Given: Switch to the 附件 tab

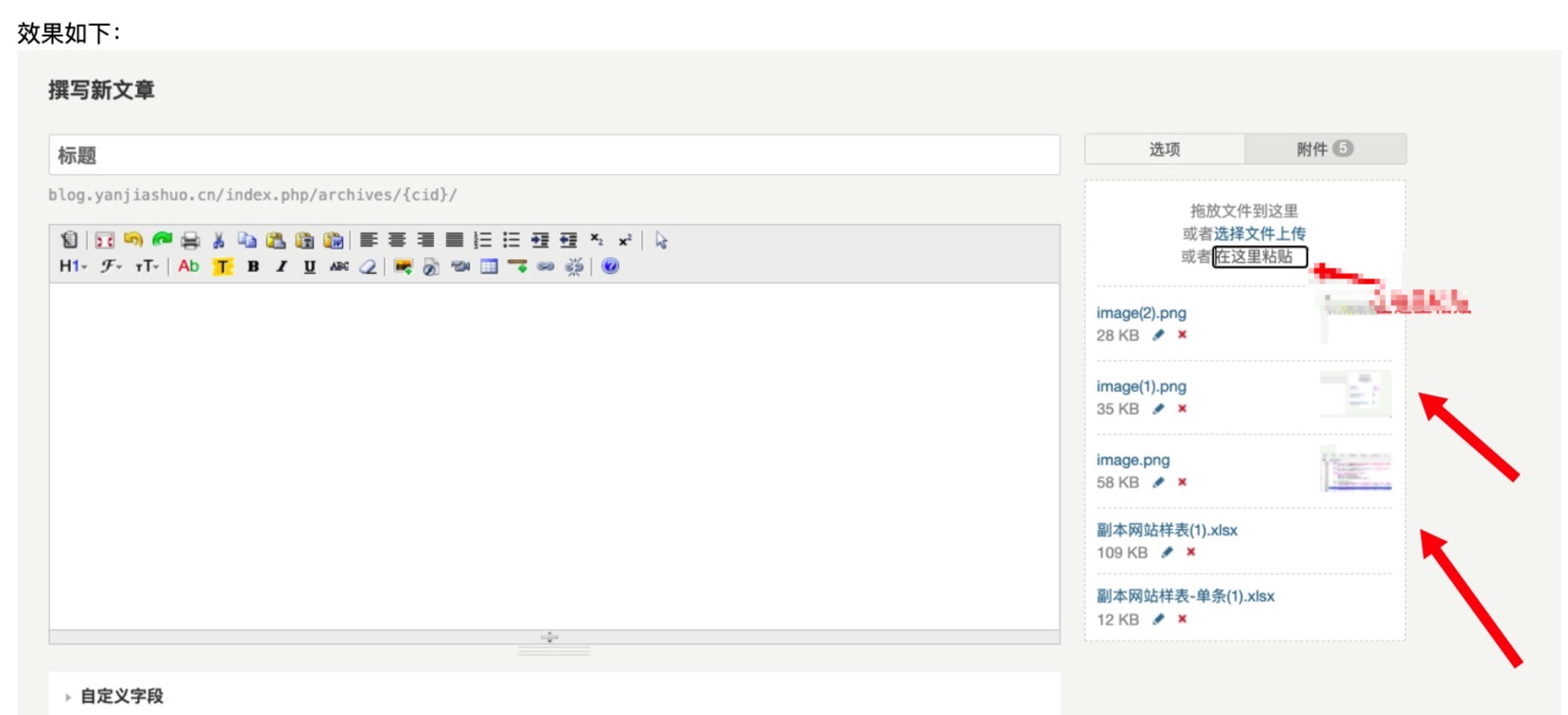Looking at the screenshot, I should point(1325,149).
